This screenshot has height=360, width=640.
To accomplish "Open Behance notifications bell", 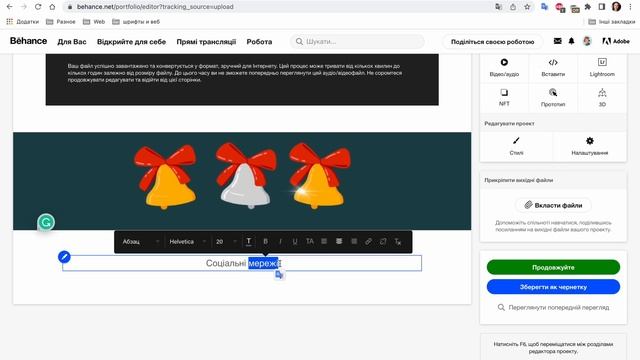I will click(571, 41).
